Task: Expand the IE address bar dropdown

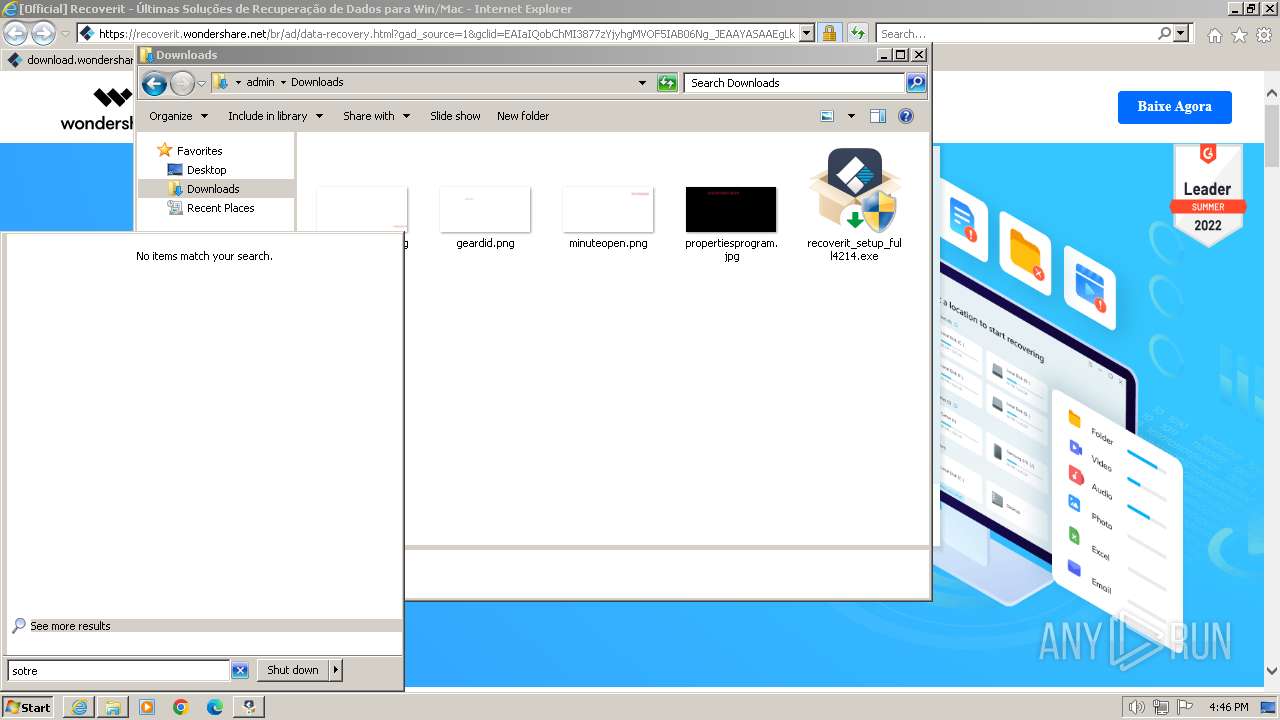Action: 805,33
